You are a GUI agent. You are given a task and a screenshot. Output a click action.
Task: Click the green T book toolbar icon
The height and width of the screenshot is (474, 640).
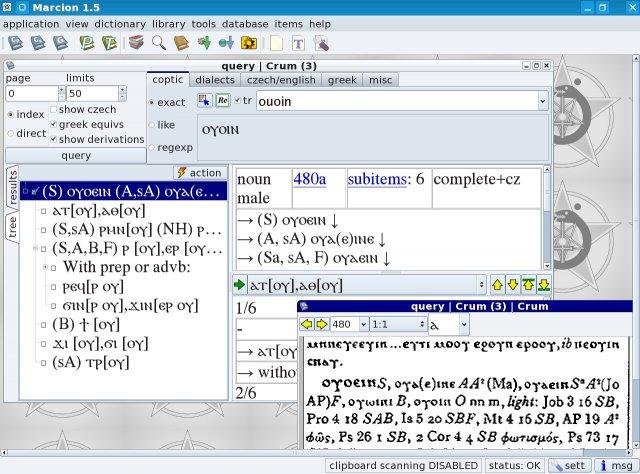coord(109,43)
